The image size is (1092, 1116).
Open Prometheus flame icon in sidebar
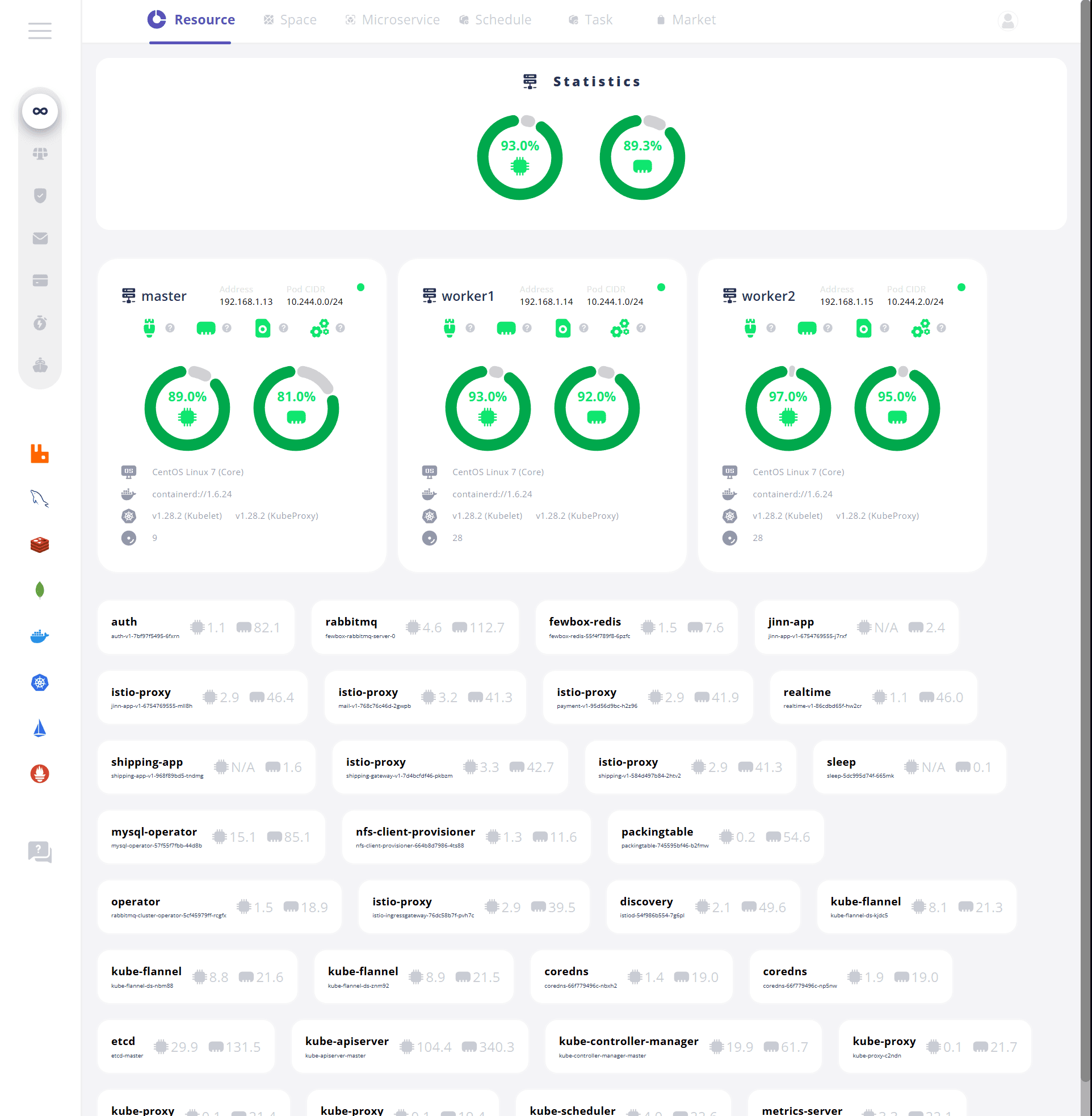tap(40, 774)
